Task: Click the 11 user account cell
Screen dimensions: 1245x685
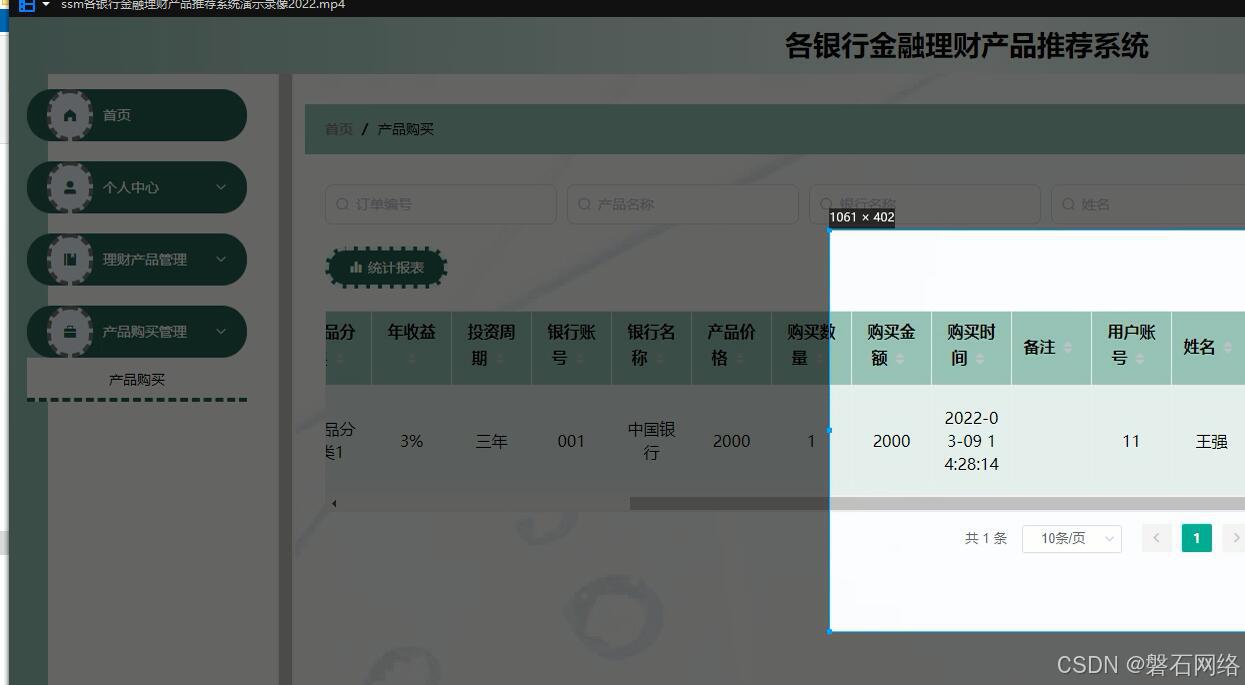Action: point(1131,441)
